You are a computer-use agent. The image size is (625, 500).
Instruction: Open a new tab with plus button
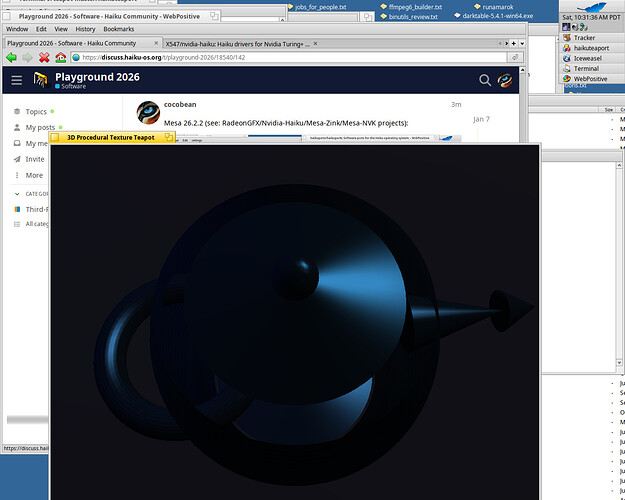click(x=514, y=43)
